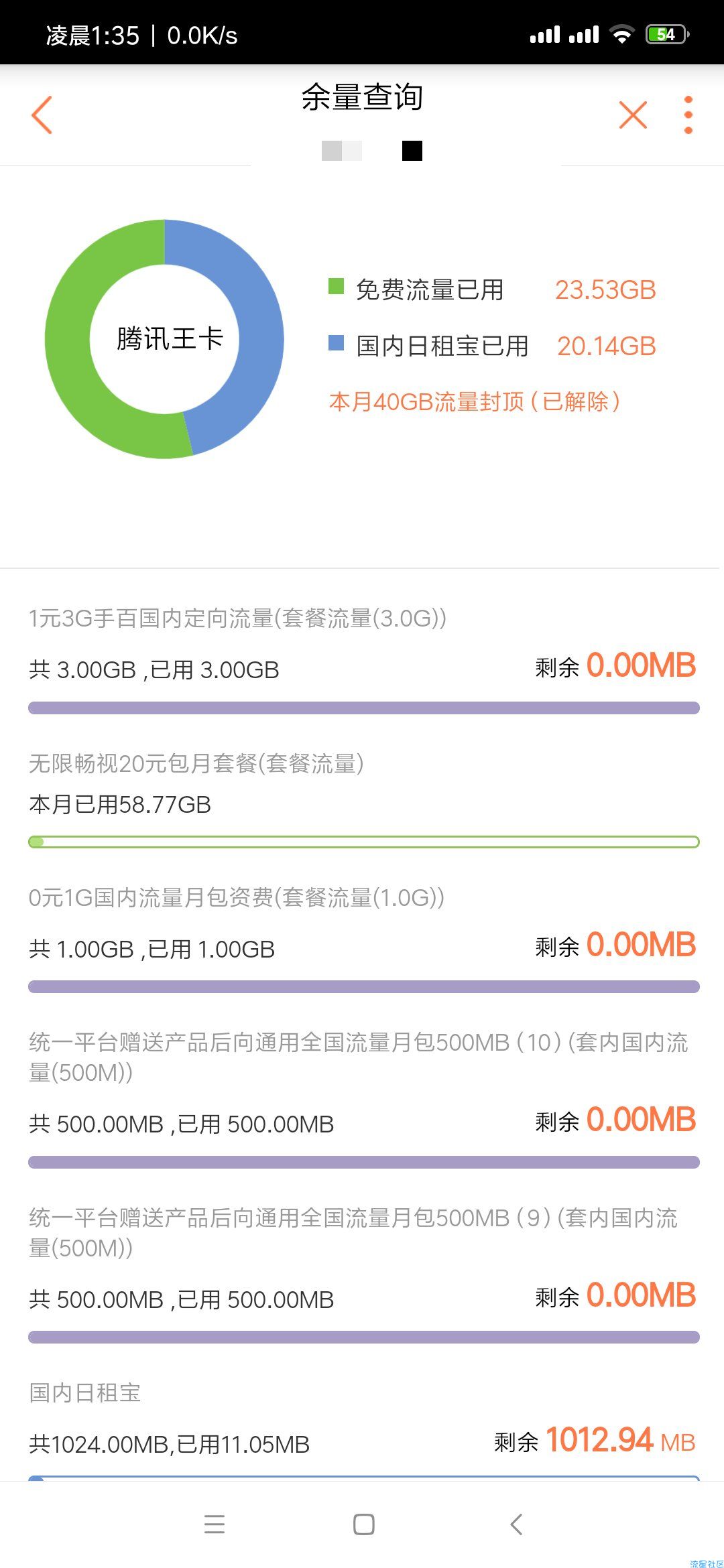
Task: Tap the 500MB (10) 赠送流量月包 entry
Action: click(363, 1099)
